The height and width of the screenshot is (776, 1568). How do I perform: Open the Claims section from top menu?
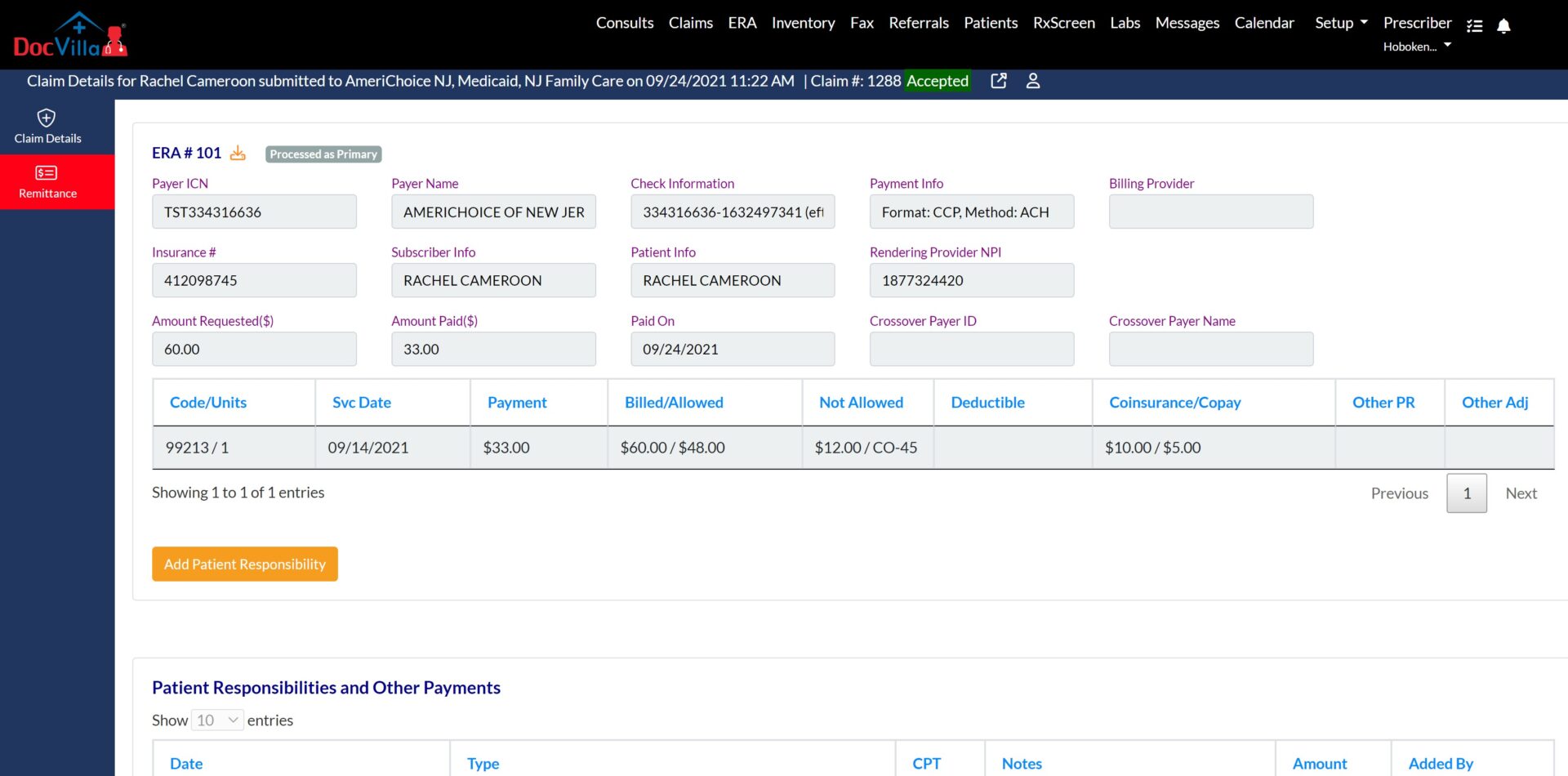[690, 23]
